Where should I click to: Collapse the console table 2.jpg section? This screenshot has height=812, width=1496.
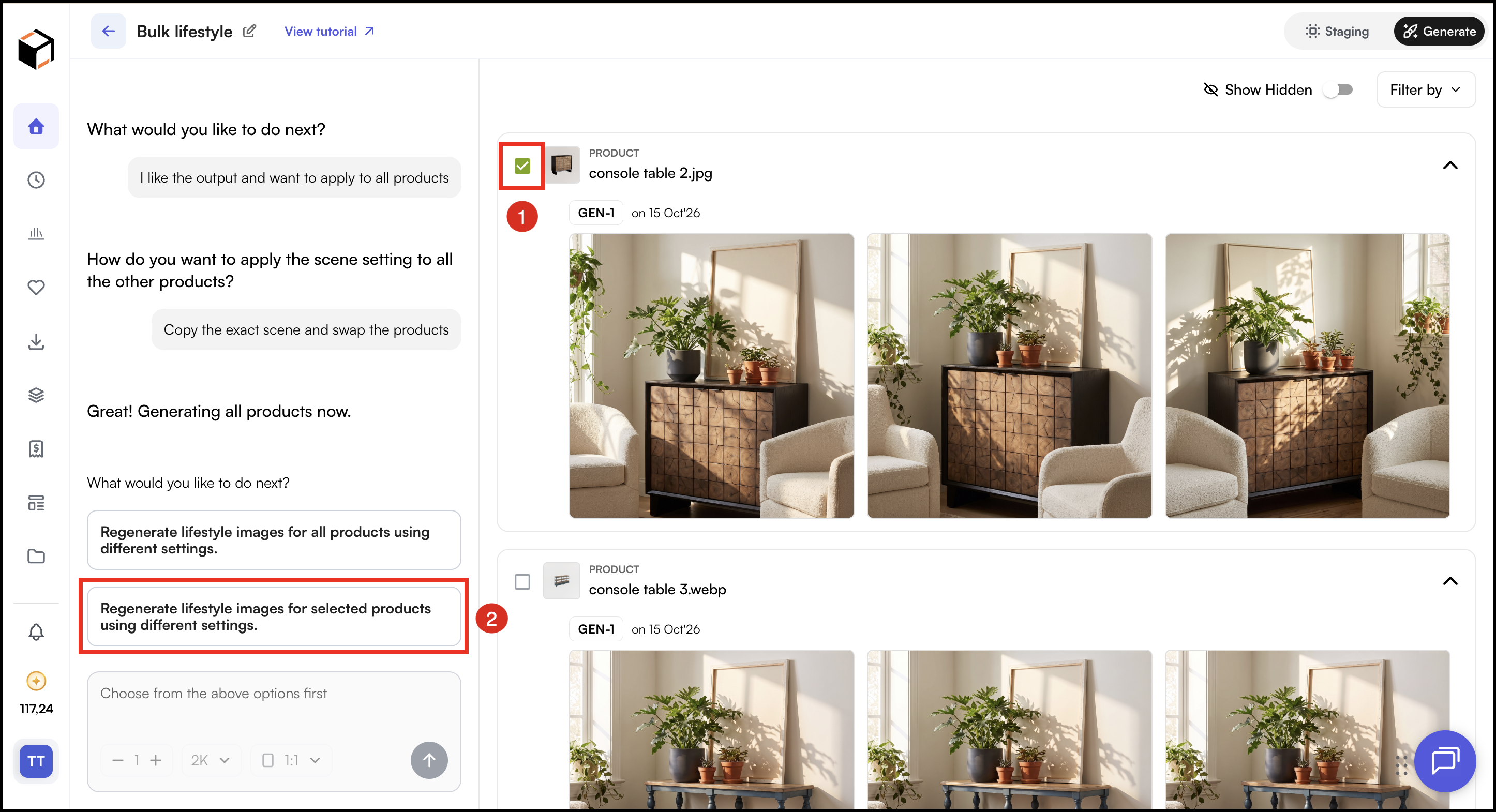1449,166
